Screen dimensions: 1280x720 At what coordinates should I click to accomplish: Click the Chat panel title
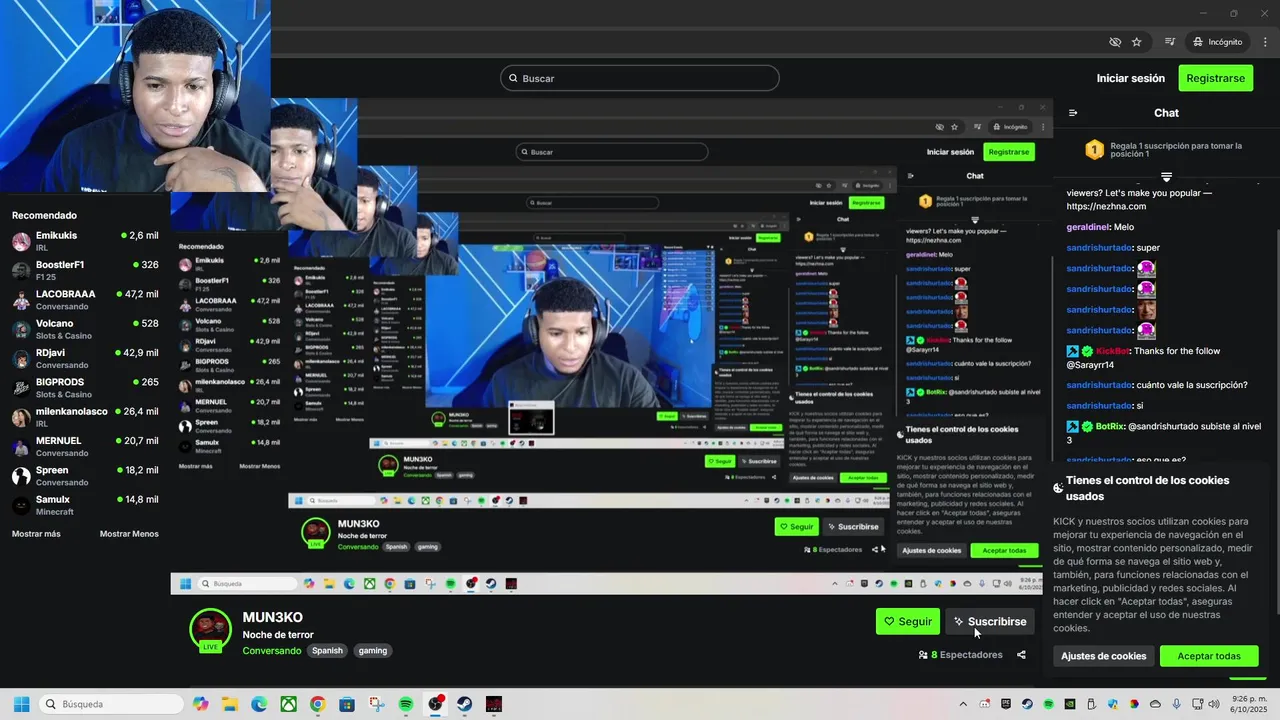coord(1166,113)
